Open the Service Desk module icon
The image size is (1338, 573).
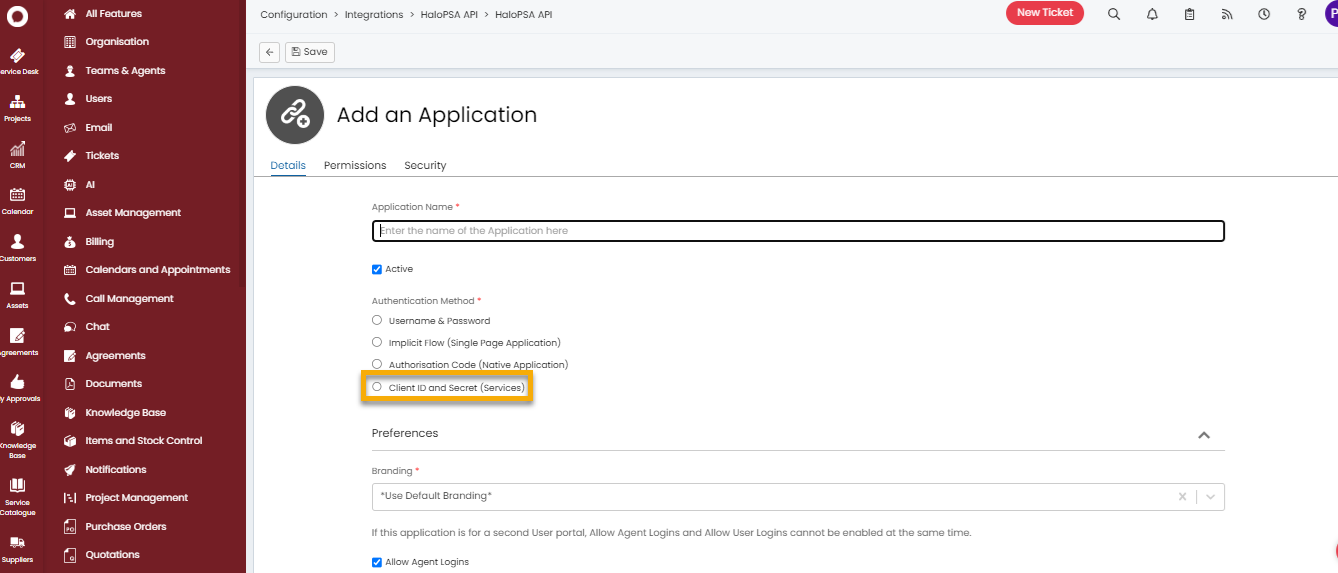click(17, 60)
